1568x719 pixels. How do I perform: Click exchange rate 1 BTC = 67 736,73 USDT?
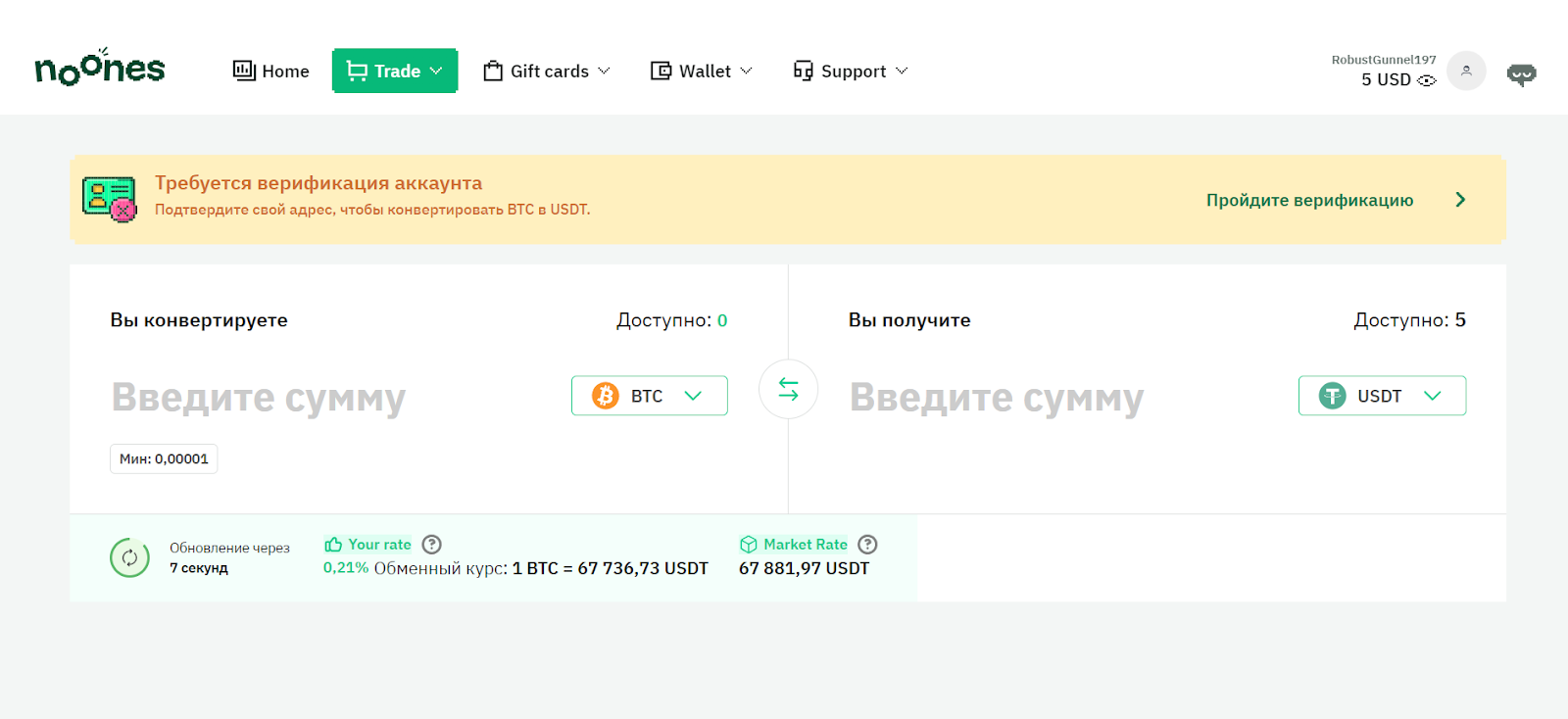pyautogui.click(x=610, y=568)
